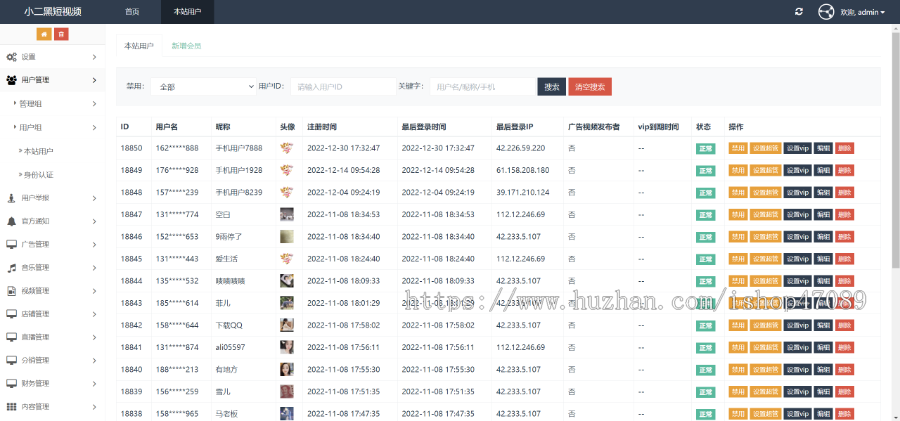Click 设置超管 button for user 18849
This screenshot has height=421, width=900.
[x=766, y=170]
